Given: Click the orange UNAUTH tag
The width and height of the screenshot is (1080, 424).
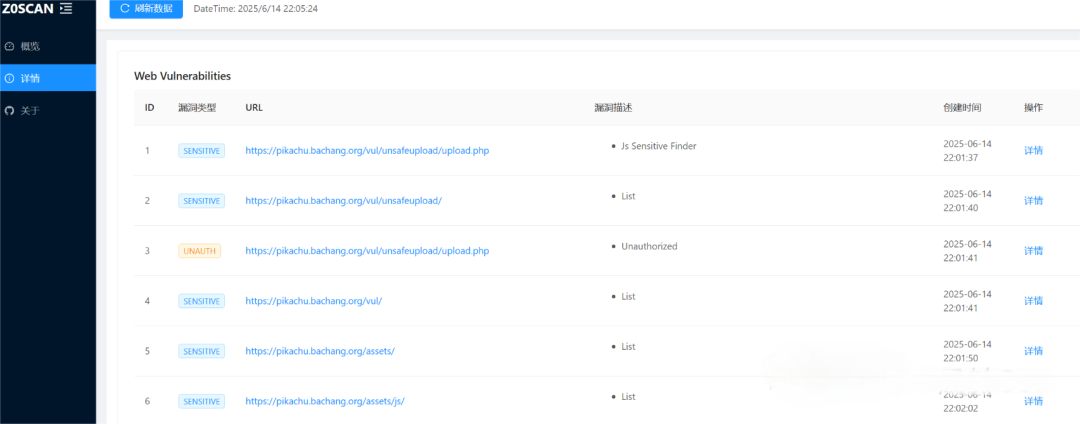Looking at the screenshot, I should coord(200,251).
